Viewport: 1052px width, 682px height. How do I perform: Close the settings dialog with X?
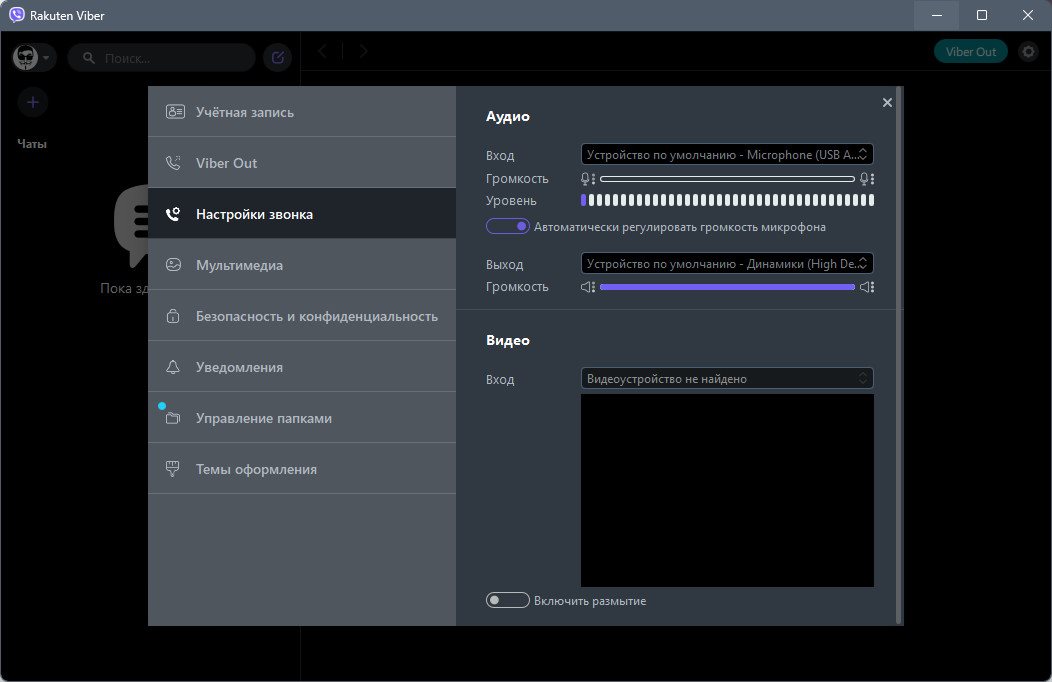(887, 103)
